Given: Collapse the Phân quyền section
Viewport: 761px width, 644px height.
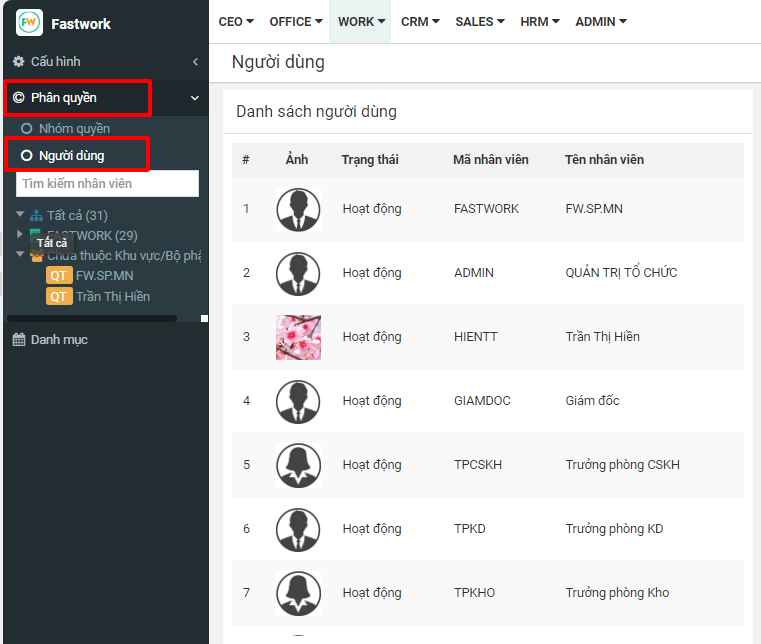Looking at the screenshot, I should (x=195, y=98).
